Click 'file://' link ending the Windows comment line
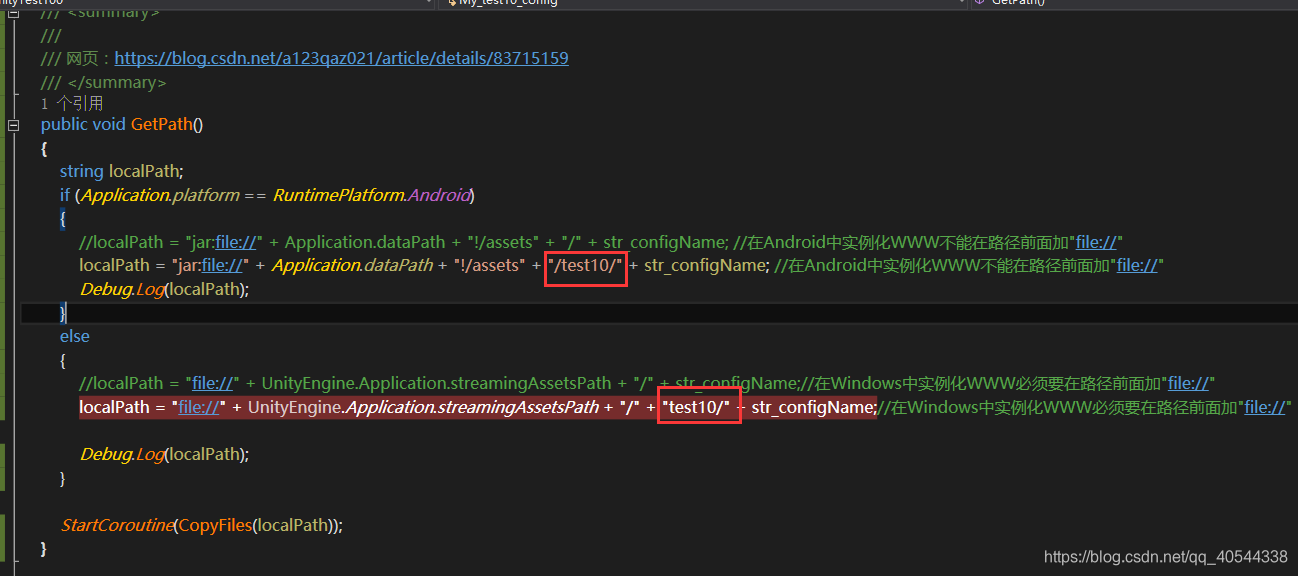This screenshot has height=576, width=1298. [x=1264, y=406]
